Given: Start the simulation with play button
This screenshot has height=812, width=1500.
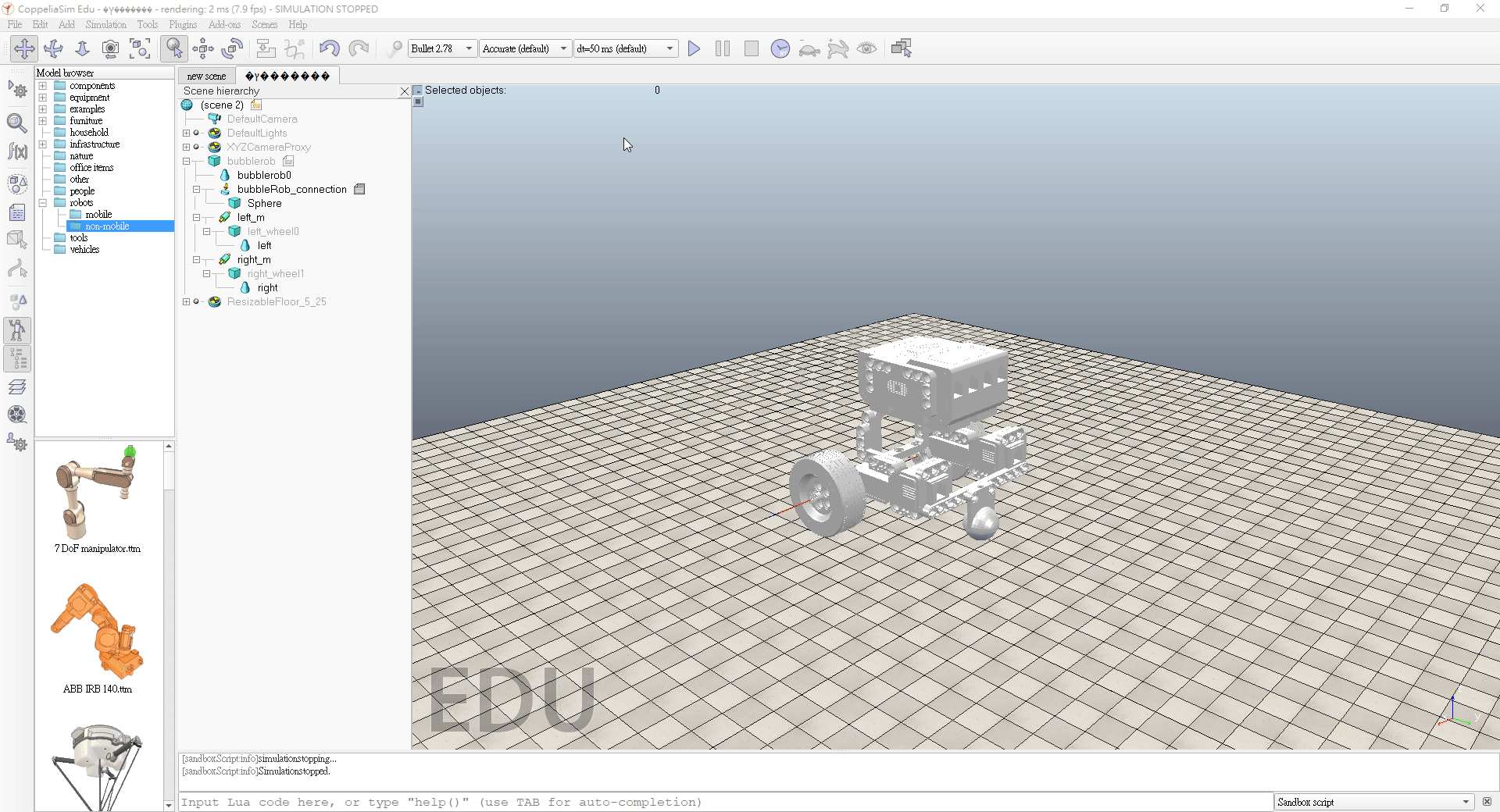Looking at the screenshot, I should point(694,48).
